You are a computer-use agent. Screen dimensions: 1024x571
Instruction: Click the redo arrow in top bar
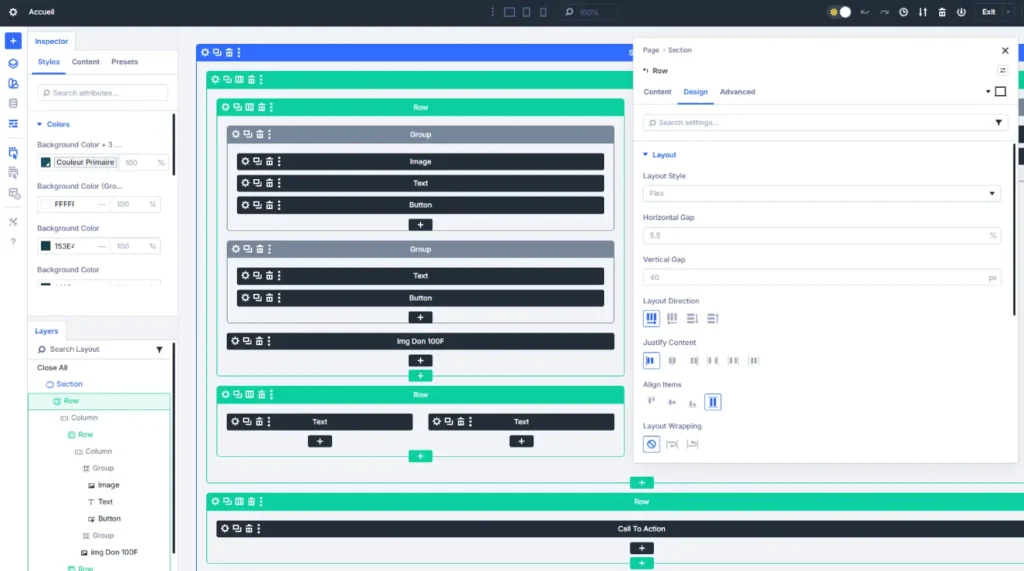pyautogui.click(x=884, y=12)
